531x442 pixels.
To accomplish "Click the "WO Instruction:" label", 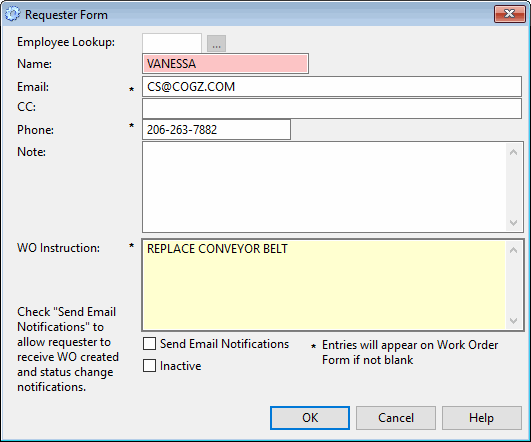I will pos(59,248).
